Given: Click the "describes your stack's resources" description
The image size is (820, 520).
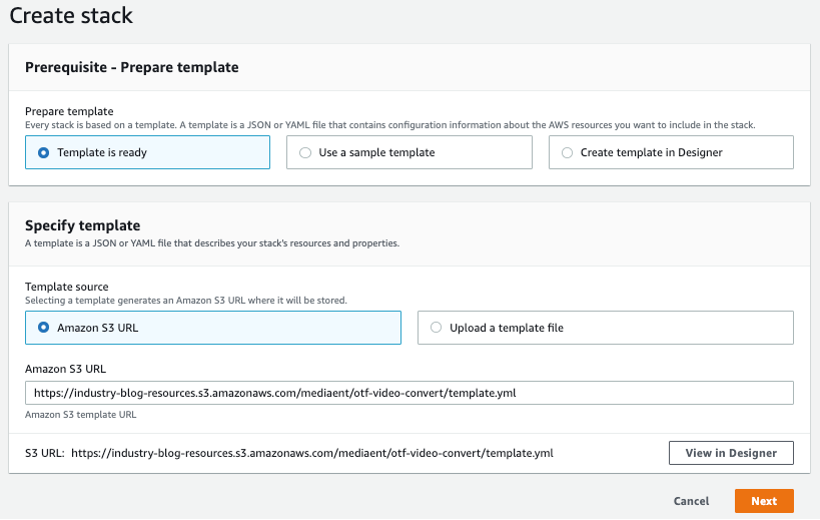Looking at the screenshot, I should pos(211,243).
